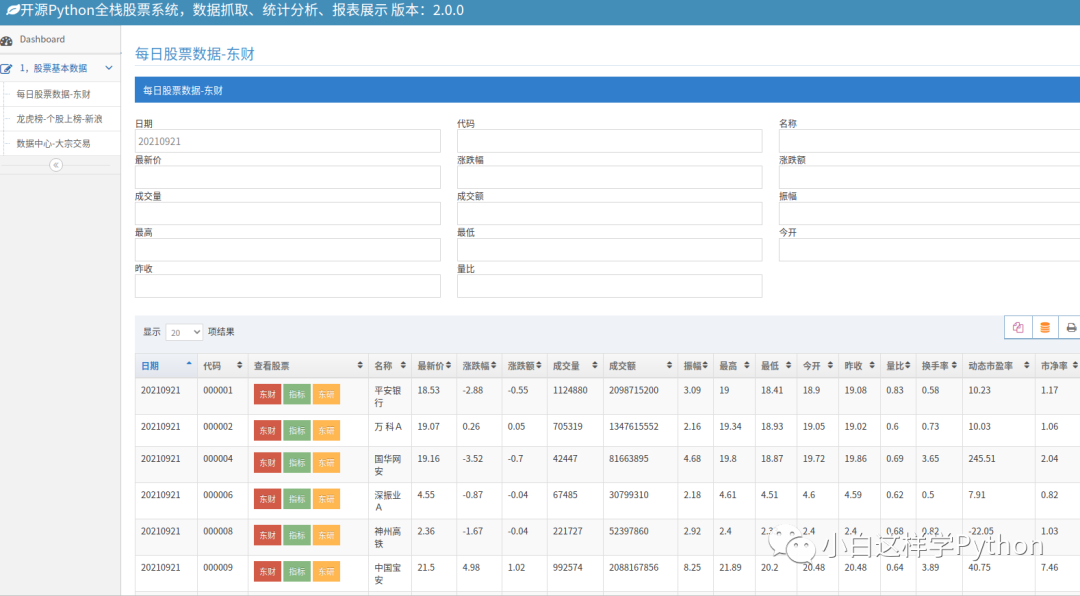选择菜单中的龙虎榜-个股上榜-新浪
Screen dimensions: 1080x596
60,118
